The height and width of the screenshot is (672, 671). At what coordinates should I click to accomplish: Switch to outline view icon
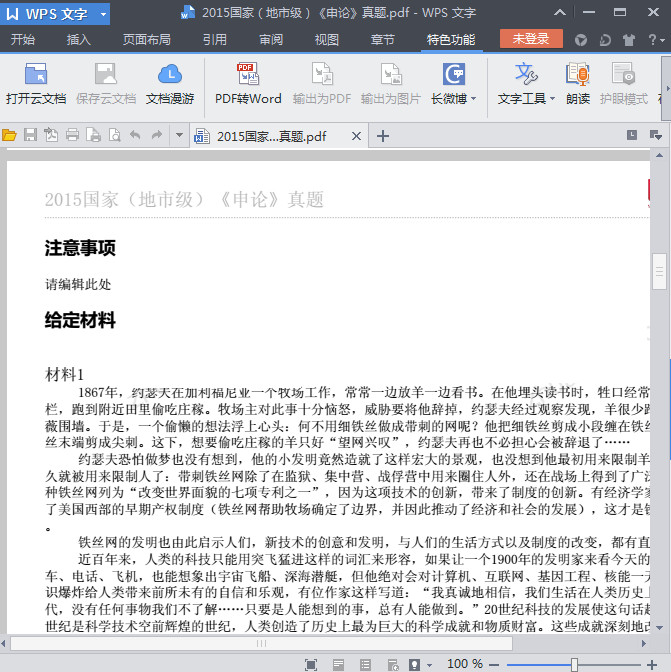click(365, 664)
